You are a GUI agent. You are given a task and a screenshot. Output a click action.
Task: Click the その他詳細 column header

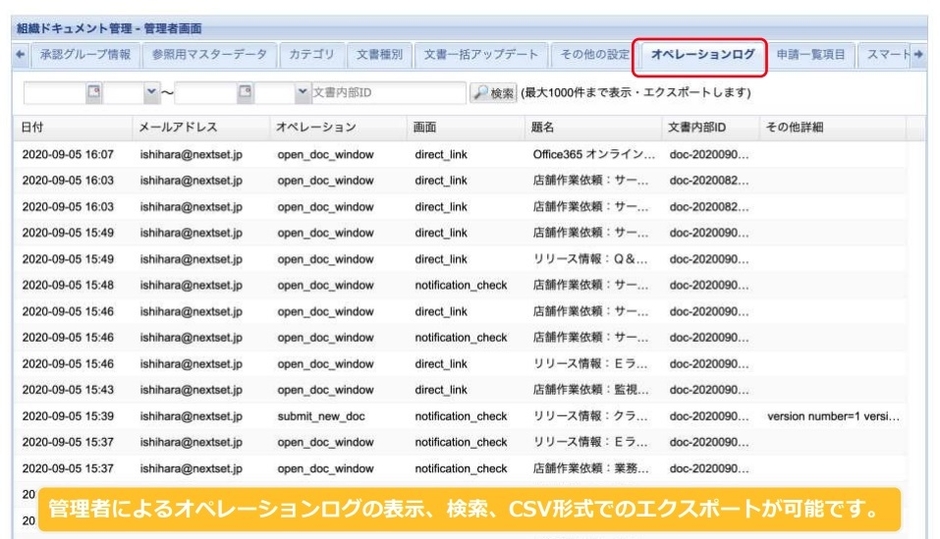tap(833, 127)
